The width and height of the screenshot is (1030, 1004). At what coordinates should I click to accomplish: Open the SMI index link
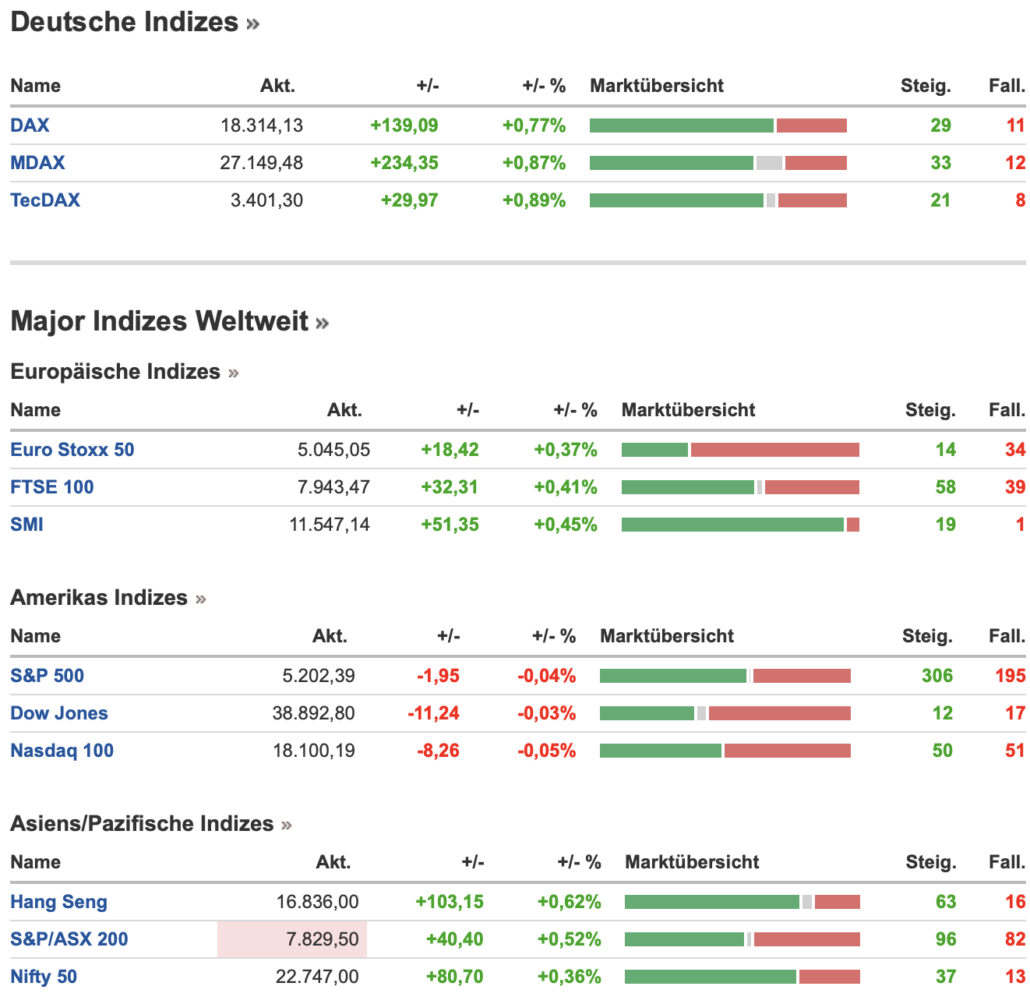pyautogui.click(x=27, y=524)
